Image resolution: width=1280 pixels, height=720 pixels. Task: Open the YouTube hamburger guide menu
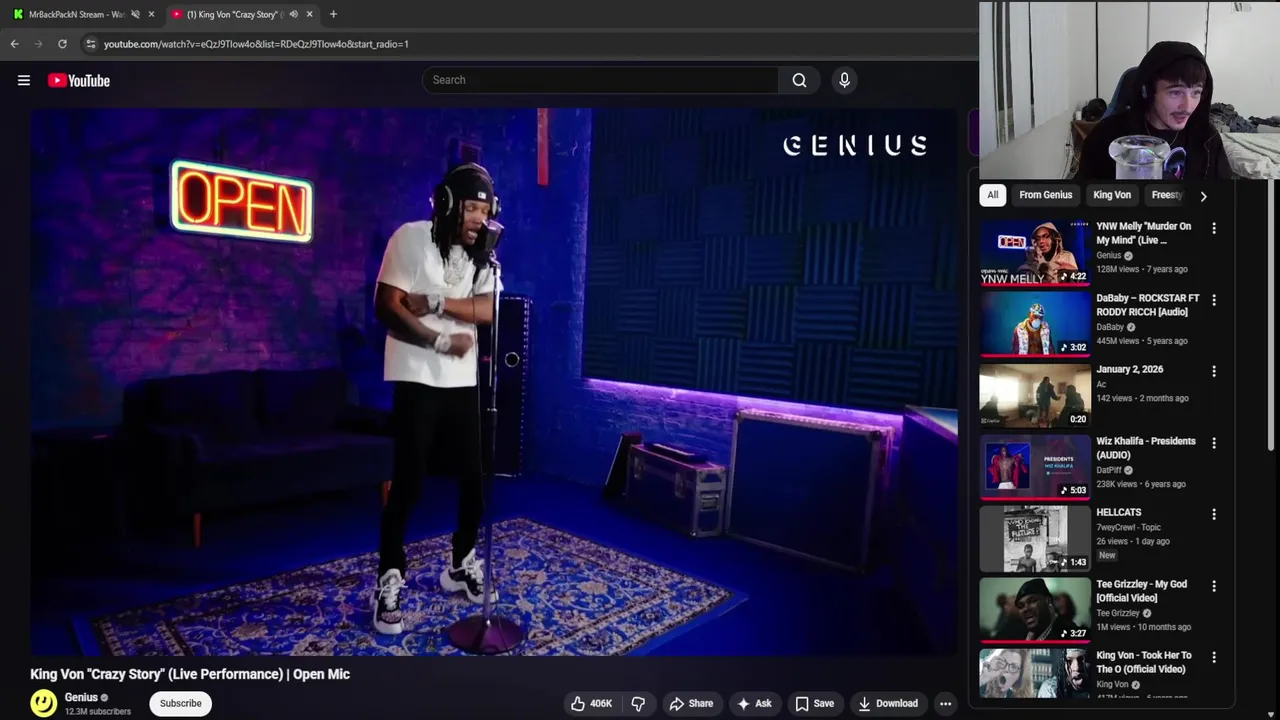click(23, 80)
